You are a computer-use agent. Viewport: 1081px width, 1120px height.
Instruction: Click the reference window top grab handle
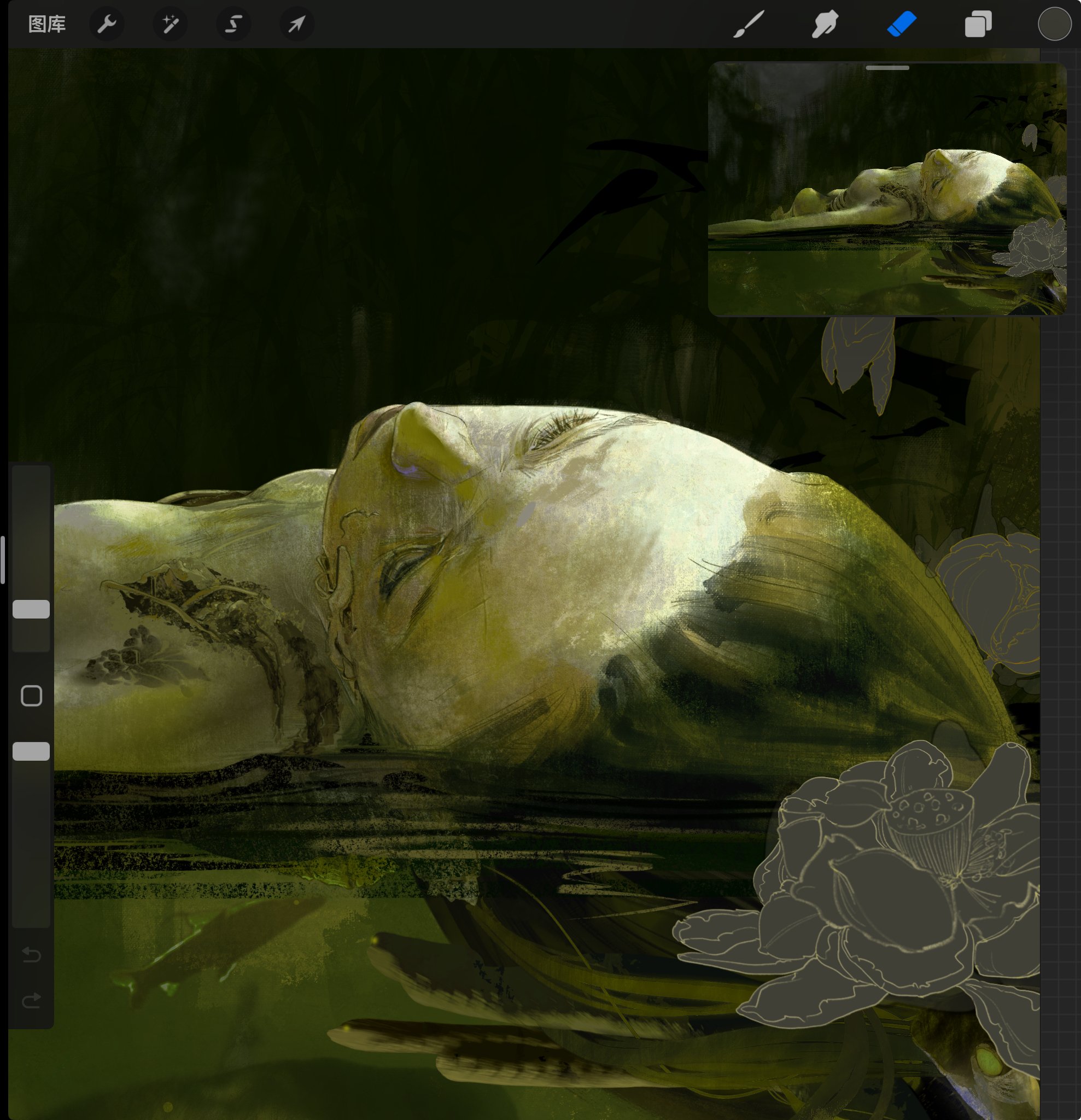coord(887,67)
